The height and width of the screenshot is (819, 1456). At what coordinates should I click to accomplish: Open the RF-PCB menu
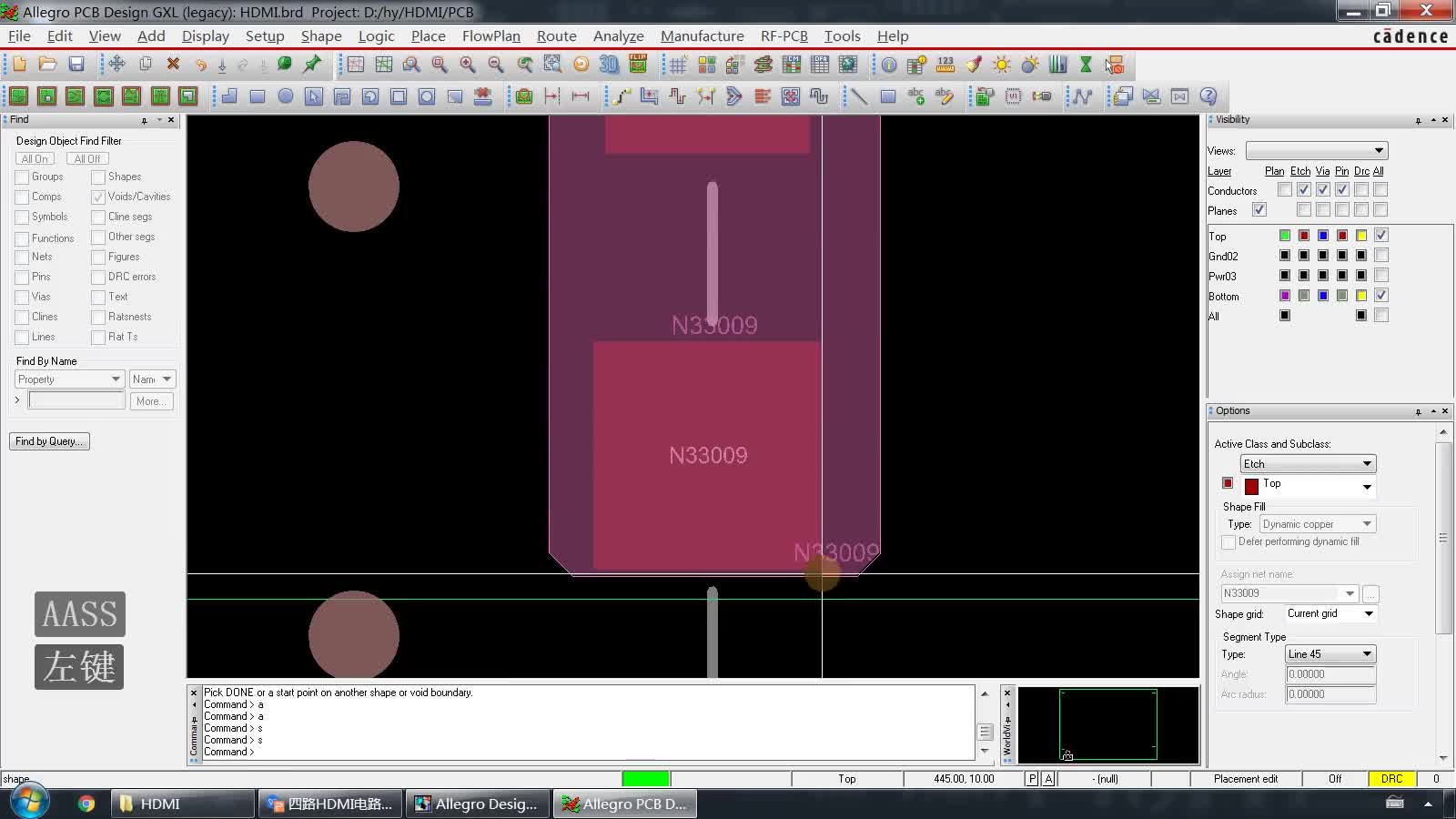pyautogui.click(x=784, y=36)
